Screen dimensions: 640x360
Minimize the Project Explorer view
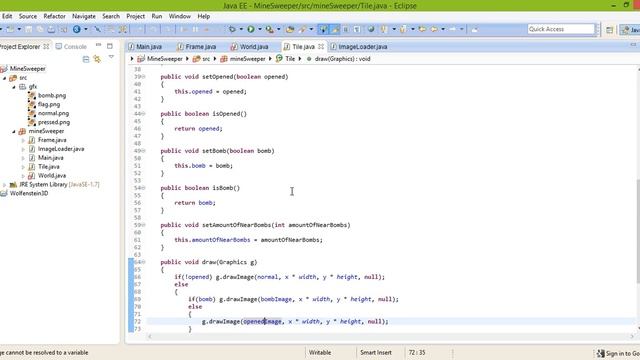click(x=98, y=45)
